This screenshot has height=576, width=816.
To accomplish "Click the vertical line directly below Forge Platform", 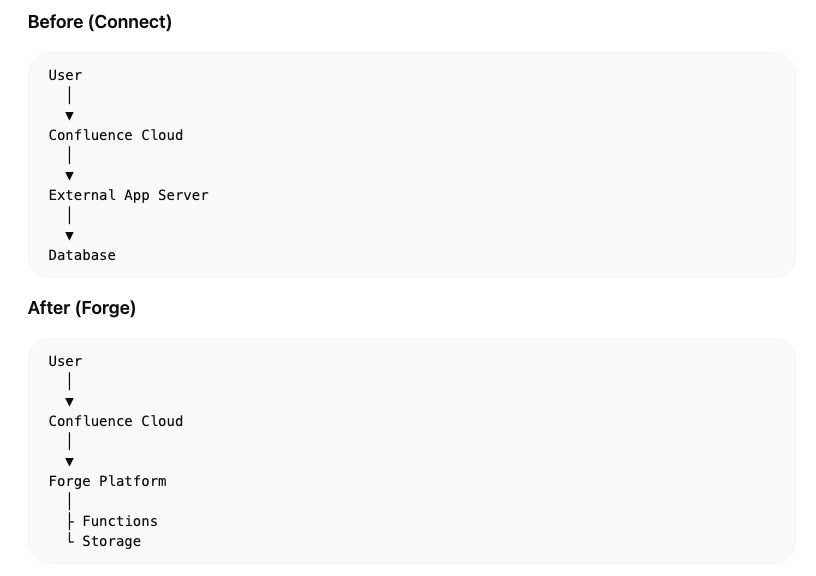I will click(x=69, y=501).
